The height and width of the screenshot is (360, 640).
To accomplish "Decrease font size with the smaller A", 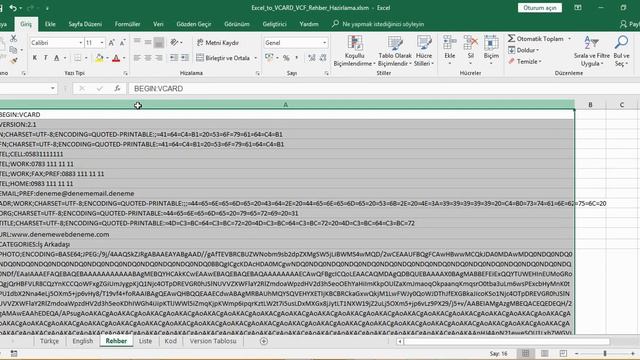I will [x=122, y=42].
